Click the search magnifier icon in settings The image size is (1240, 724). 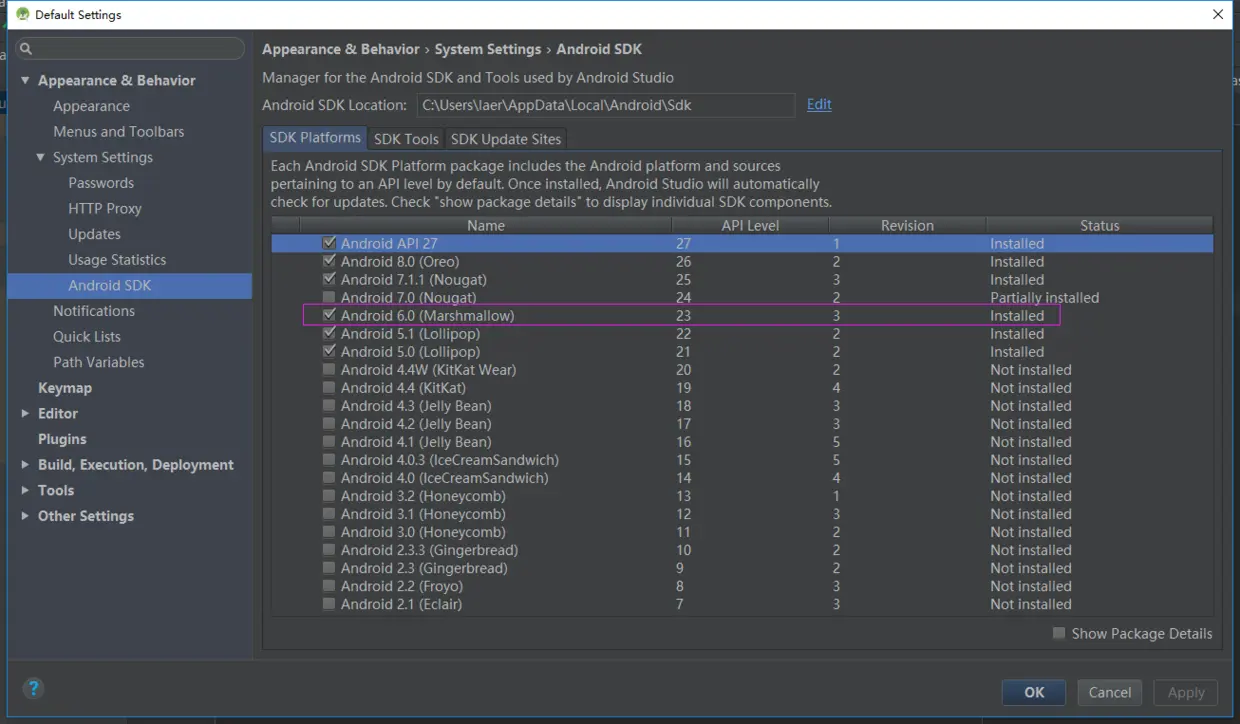(26, 48)
